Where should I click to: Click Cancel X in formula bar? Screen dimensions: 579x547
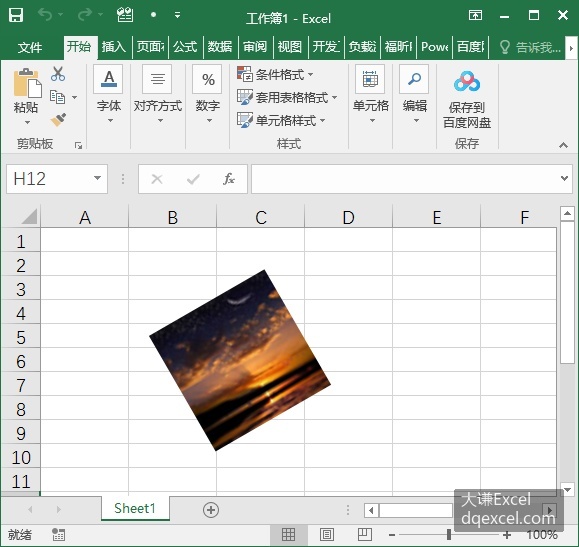pos(157,180)
